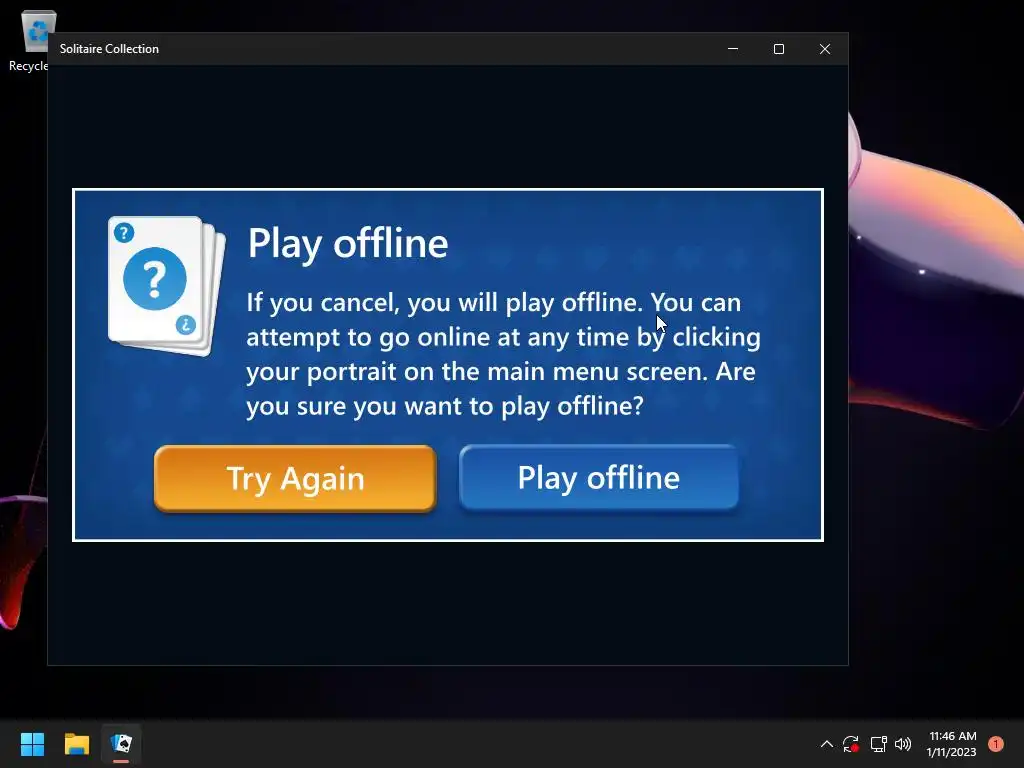Viewport: 1024px width, 768px height.
Task: Open the clock showing 11:46 AM
Action: pos(952,744)
